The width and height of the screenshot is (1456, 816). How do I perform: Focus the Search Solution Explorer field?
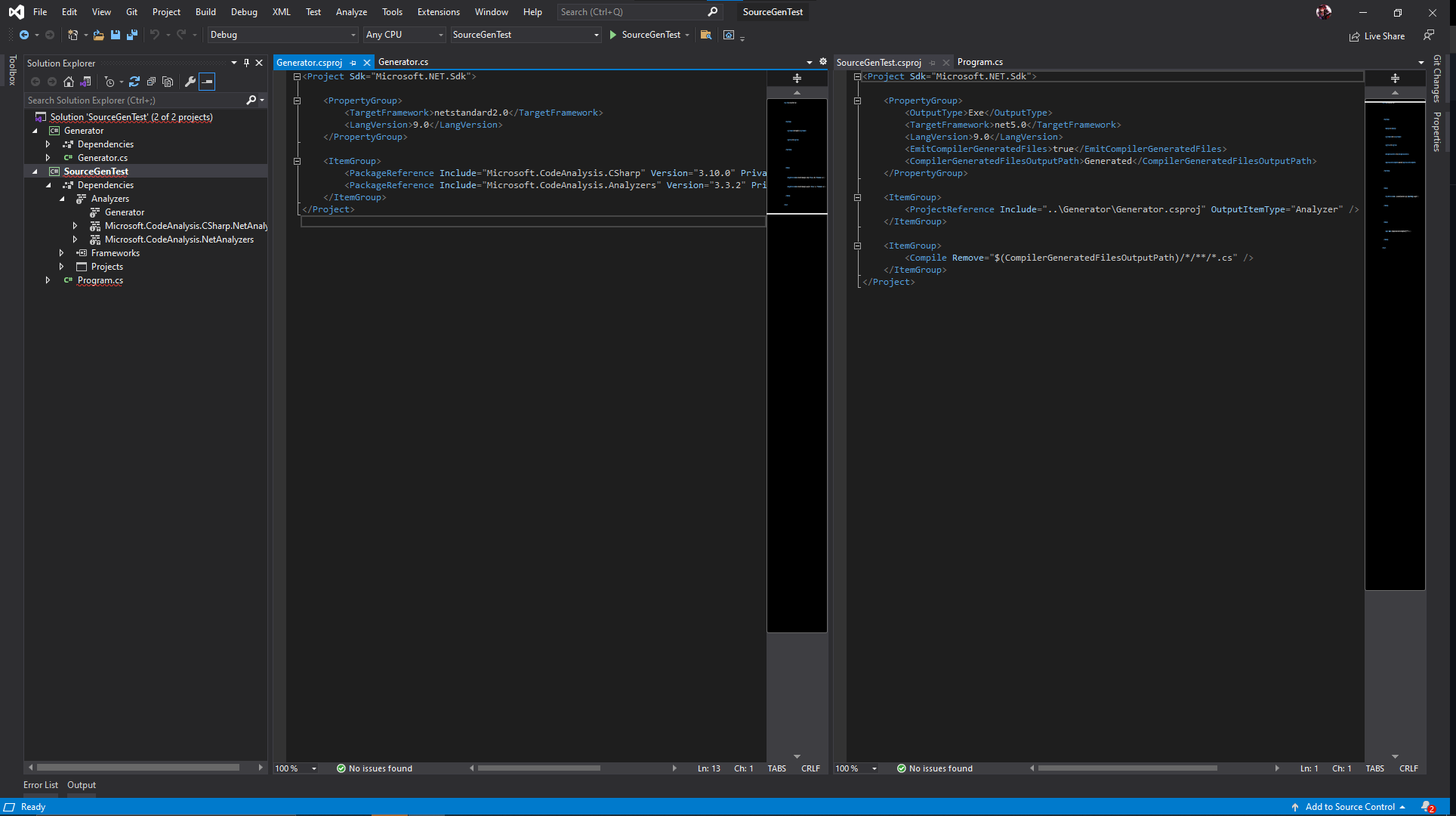[134, 100]
